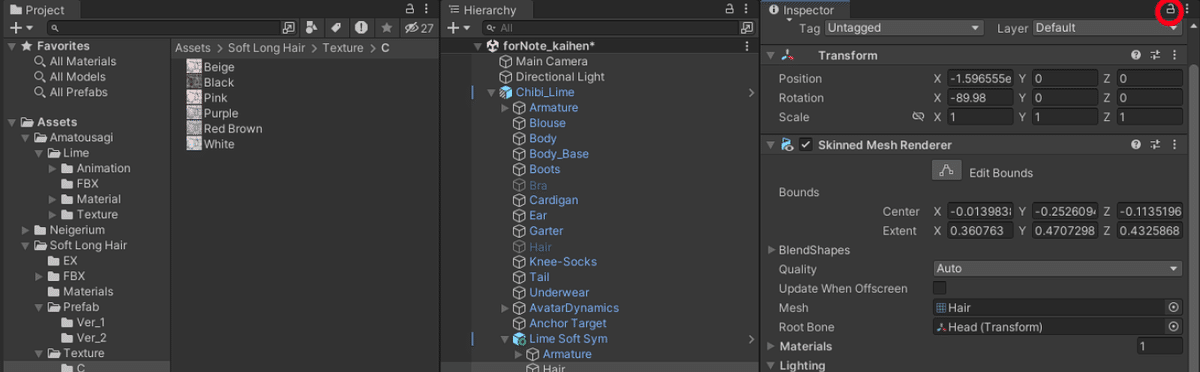Screen dimensions: 1200x372
Task: Open Transform component presets icon
Action: coord(1155,56)
